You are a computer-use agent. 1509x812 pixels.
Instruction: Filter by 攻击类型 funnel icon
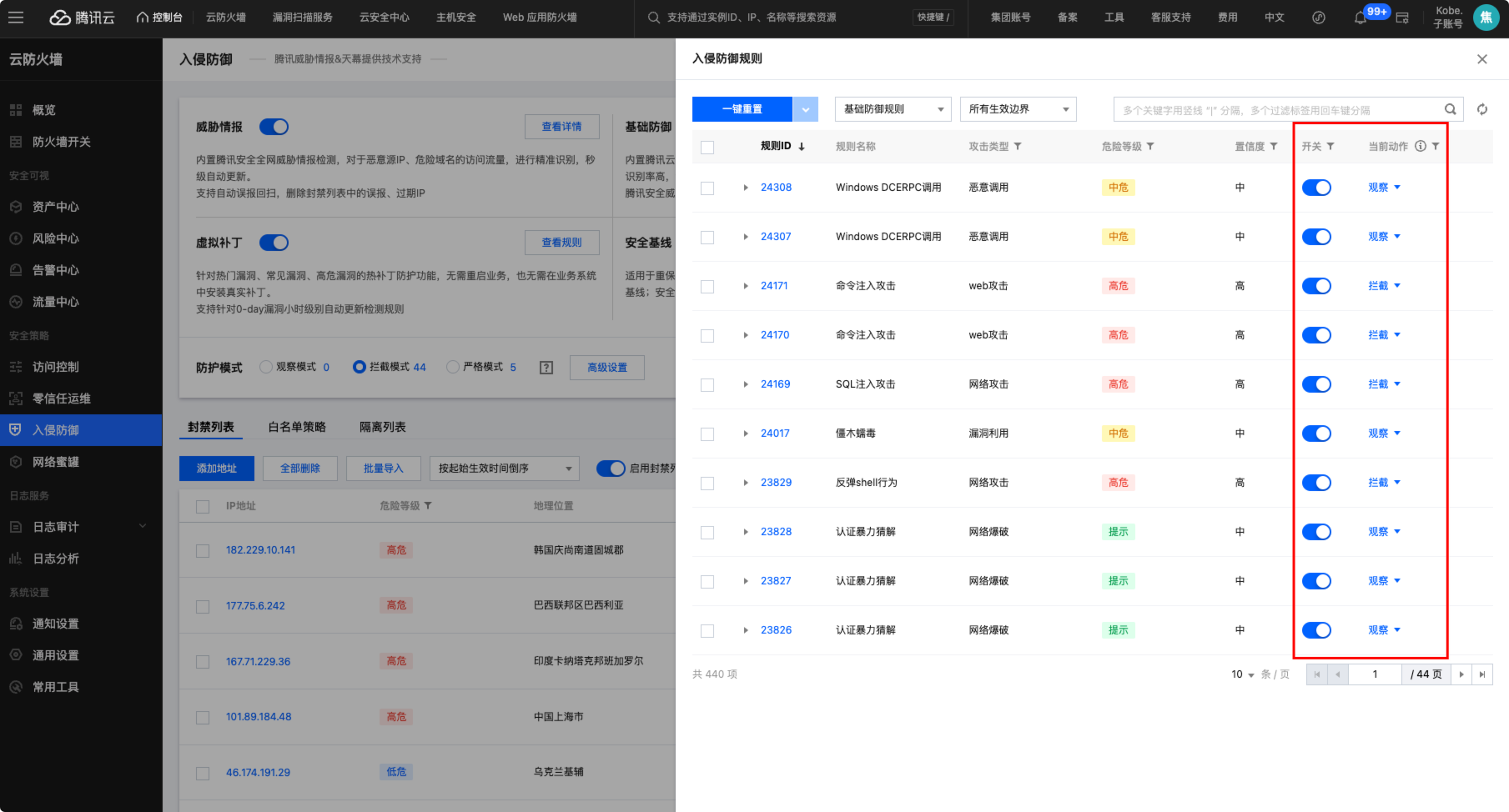pyautogui.click(x=1018, y=147)
